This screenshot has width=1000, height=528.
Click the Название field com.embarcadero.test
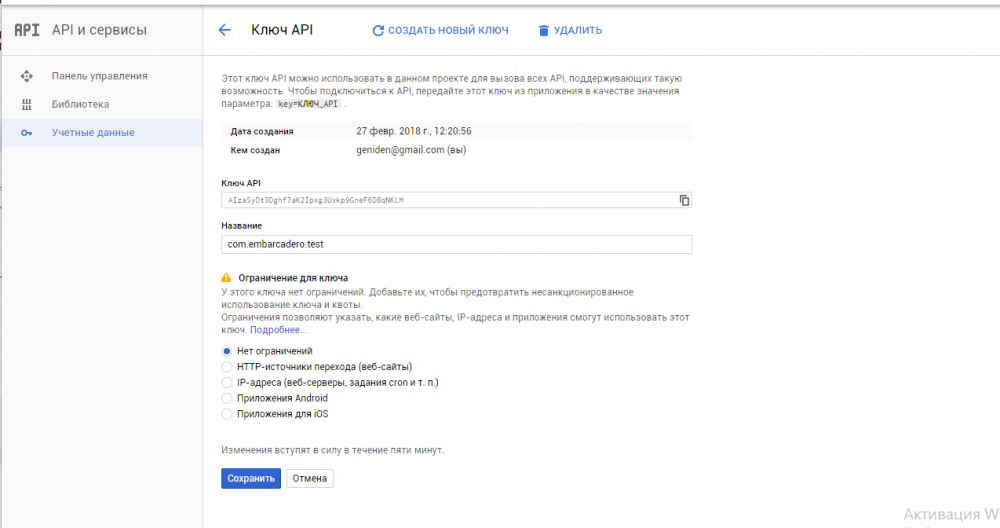pos(456,244)
